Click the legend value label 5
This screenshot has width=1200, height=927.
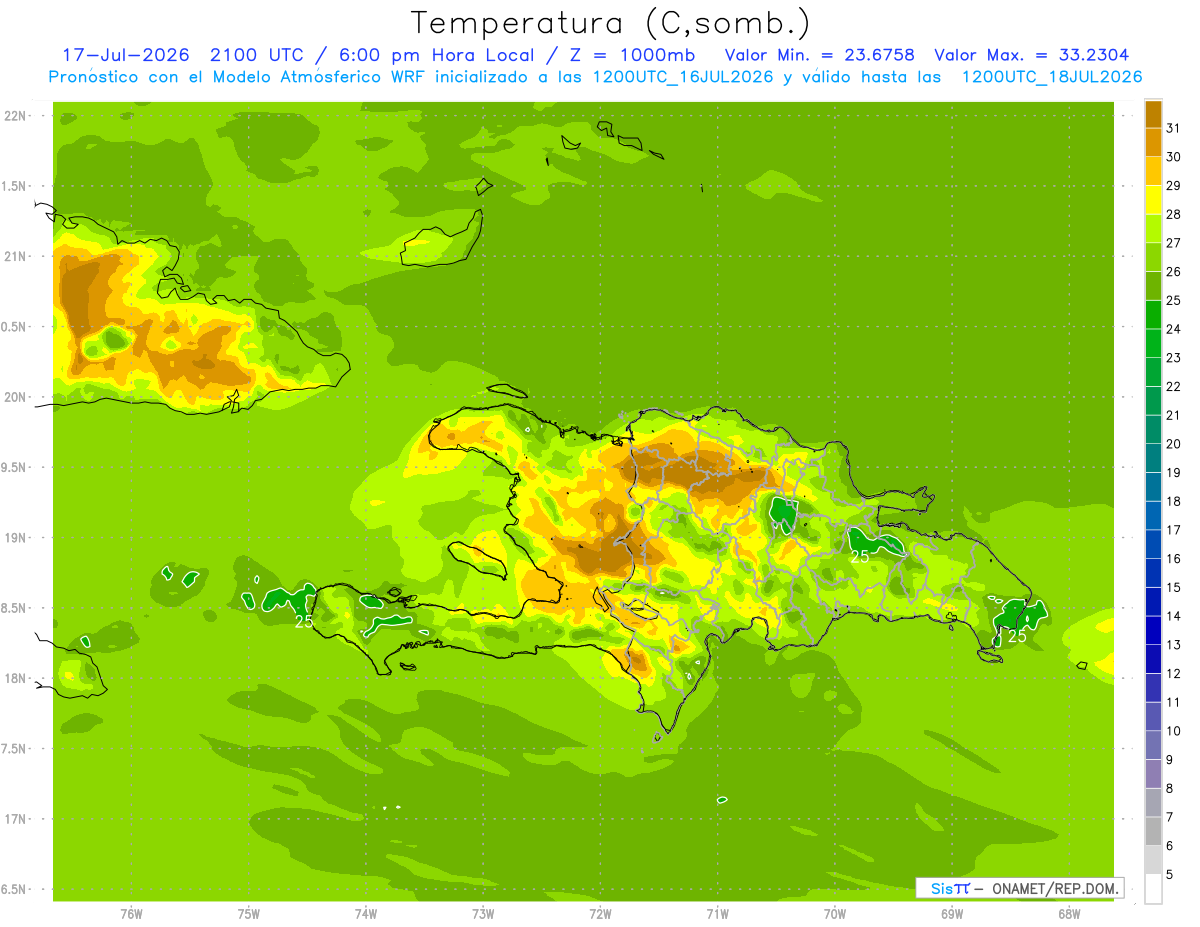(x=1170, y=875)
